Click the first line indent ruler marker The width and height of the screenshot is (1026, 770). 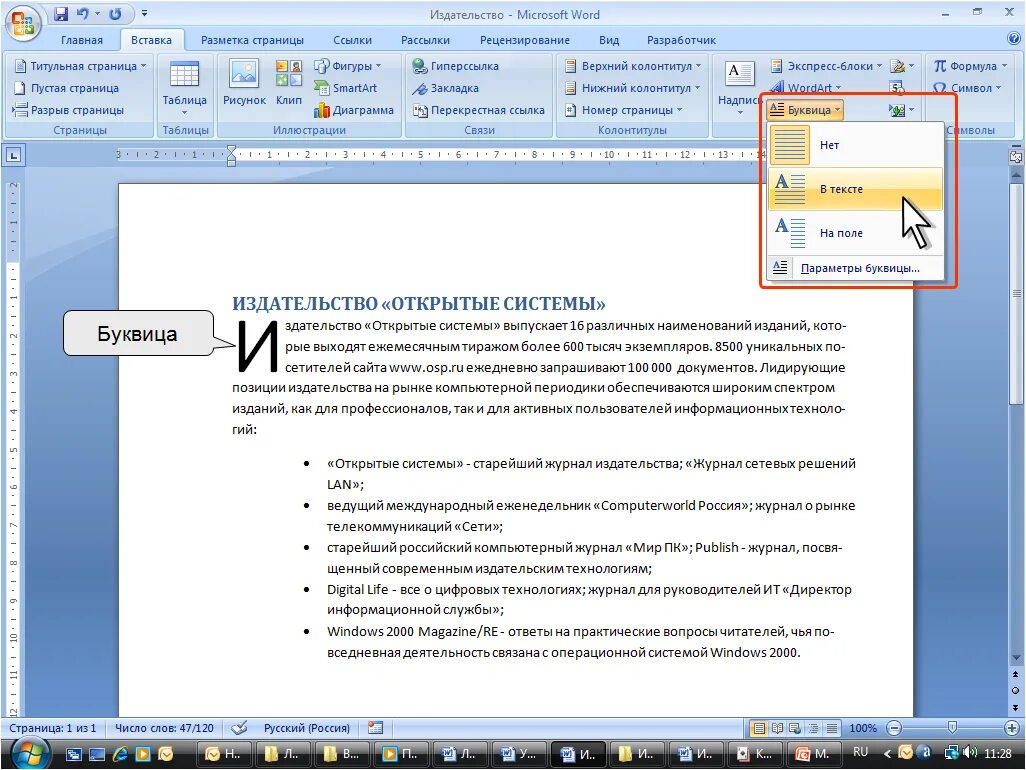[231, 150]
